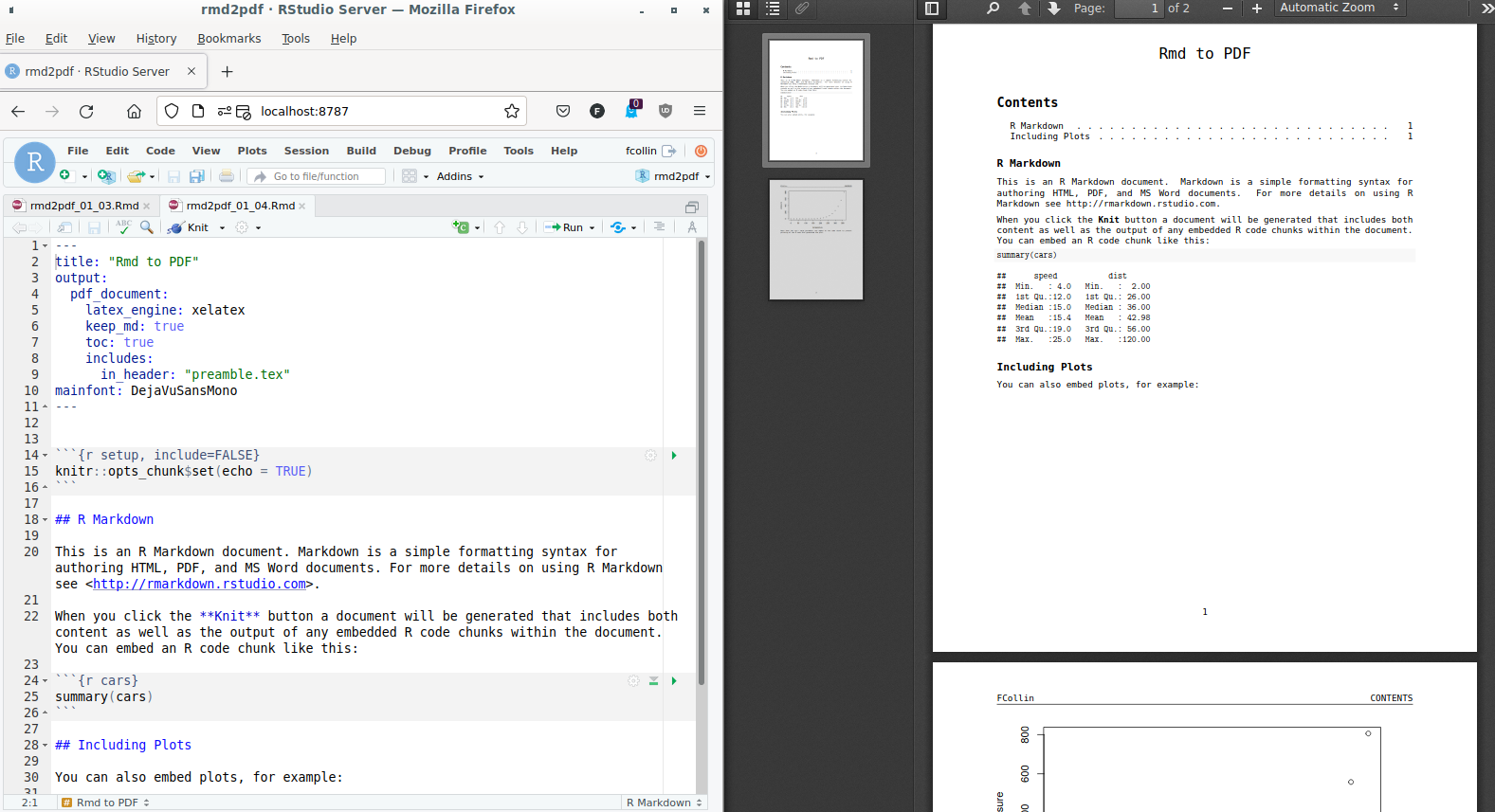Go to next page in PDF viewer

pyautogui.click(x=1054, y=9)
